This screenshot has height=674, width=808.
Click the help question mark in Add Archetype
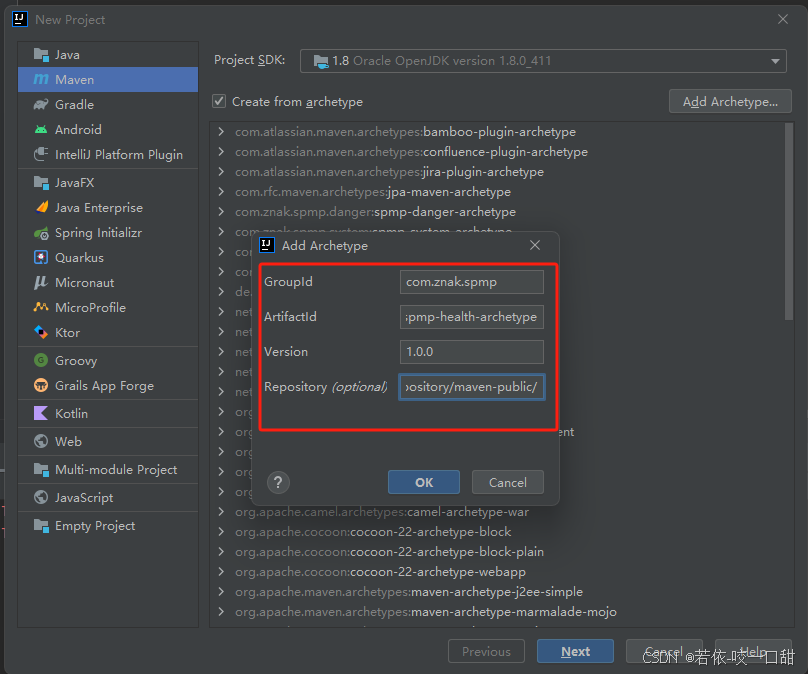278,482
